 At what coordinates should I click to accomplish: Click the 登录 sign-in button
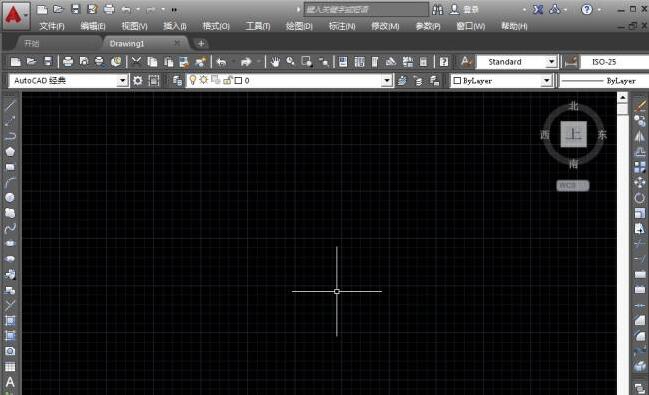pyautogui.click(x=464, y=9)
